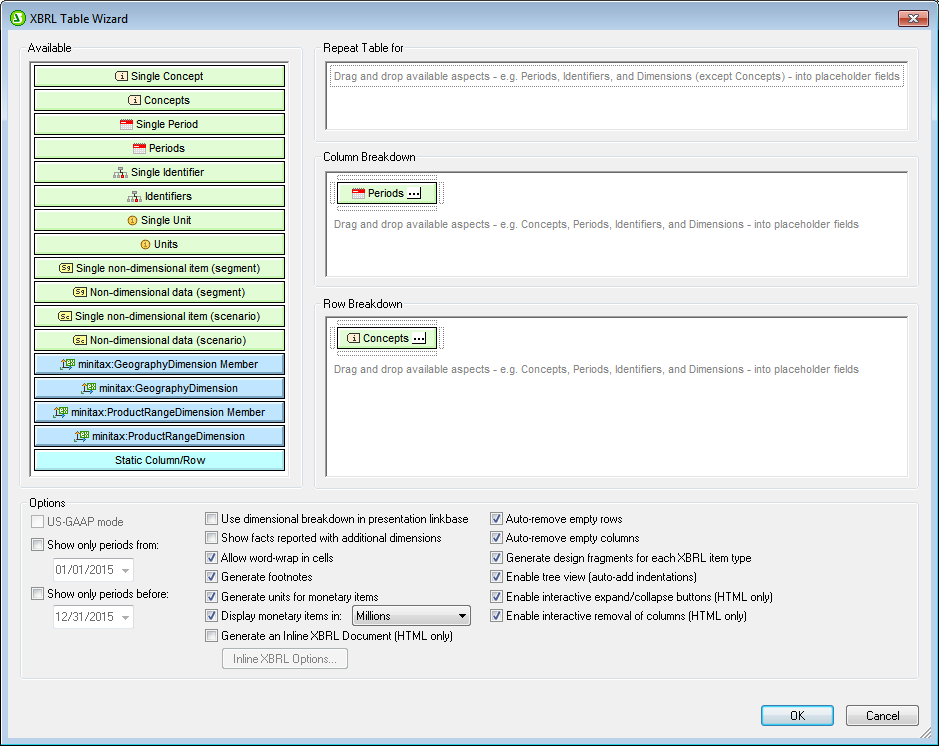Open the 01/01/2015 date picker dropdown

tap(125, 570)
